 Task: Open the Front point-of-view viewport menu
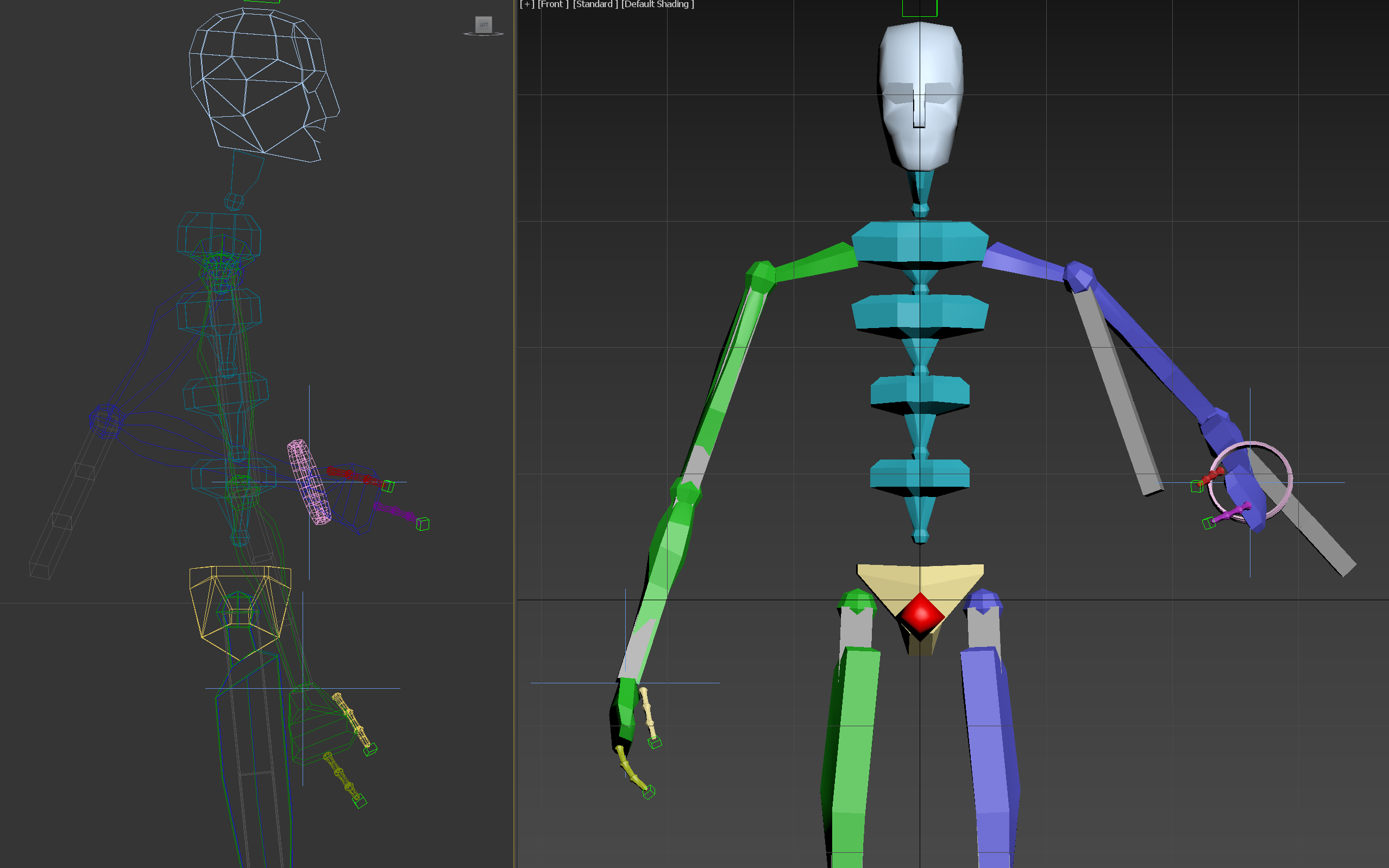553,4
